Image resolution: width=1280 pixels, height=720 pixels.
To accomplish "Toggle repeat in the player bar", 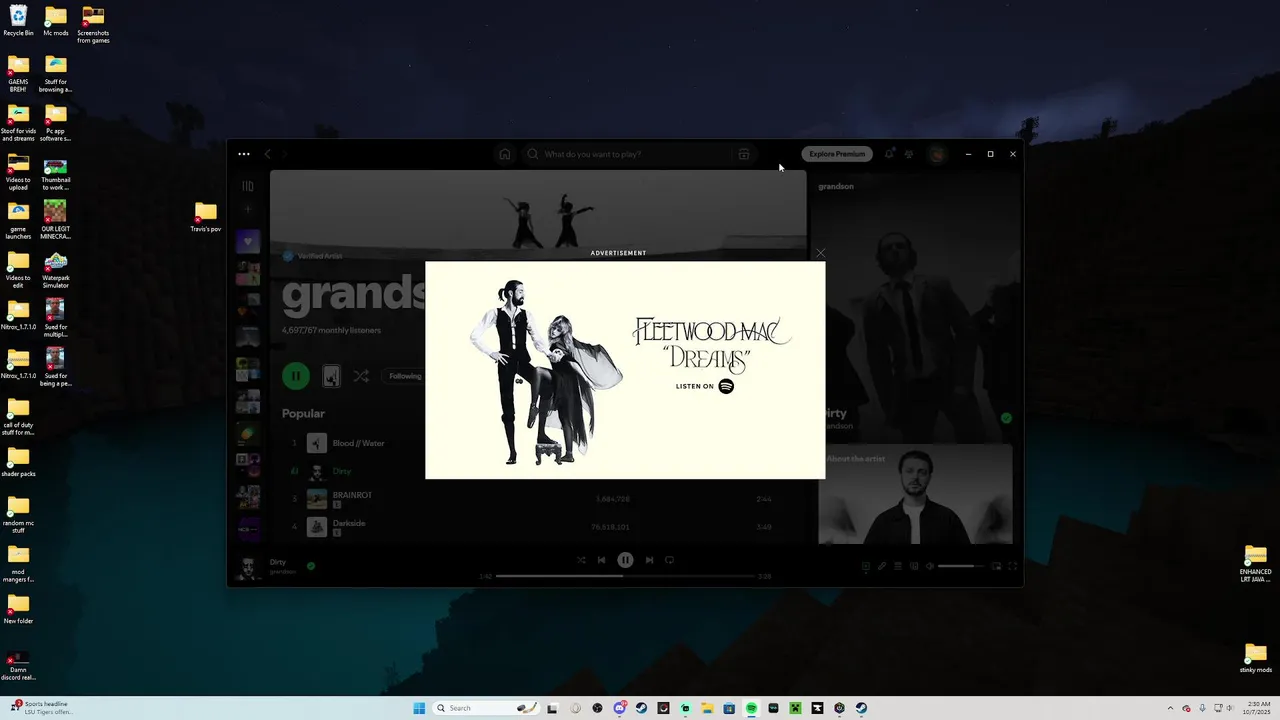I will pos(669,560).
